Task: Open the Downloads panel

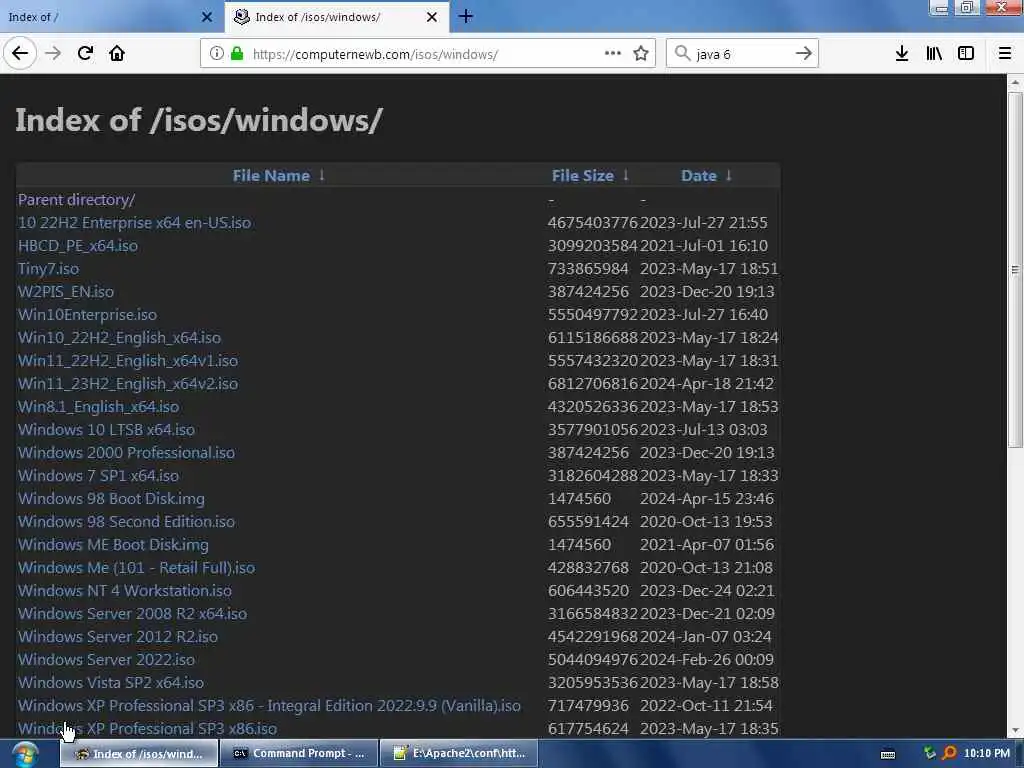Action: 902,54
